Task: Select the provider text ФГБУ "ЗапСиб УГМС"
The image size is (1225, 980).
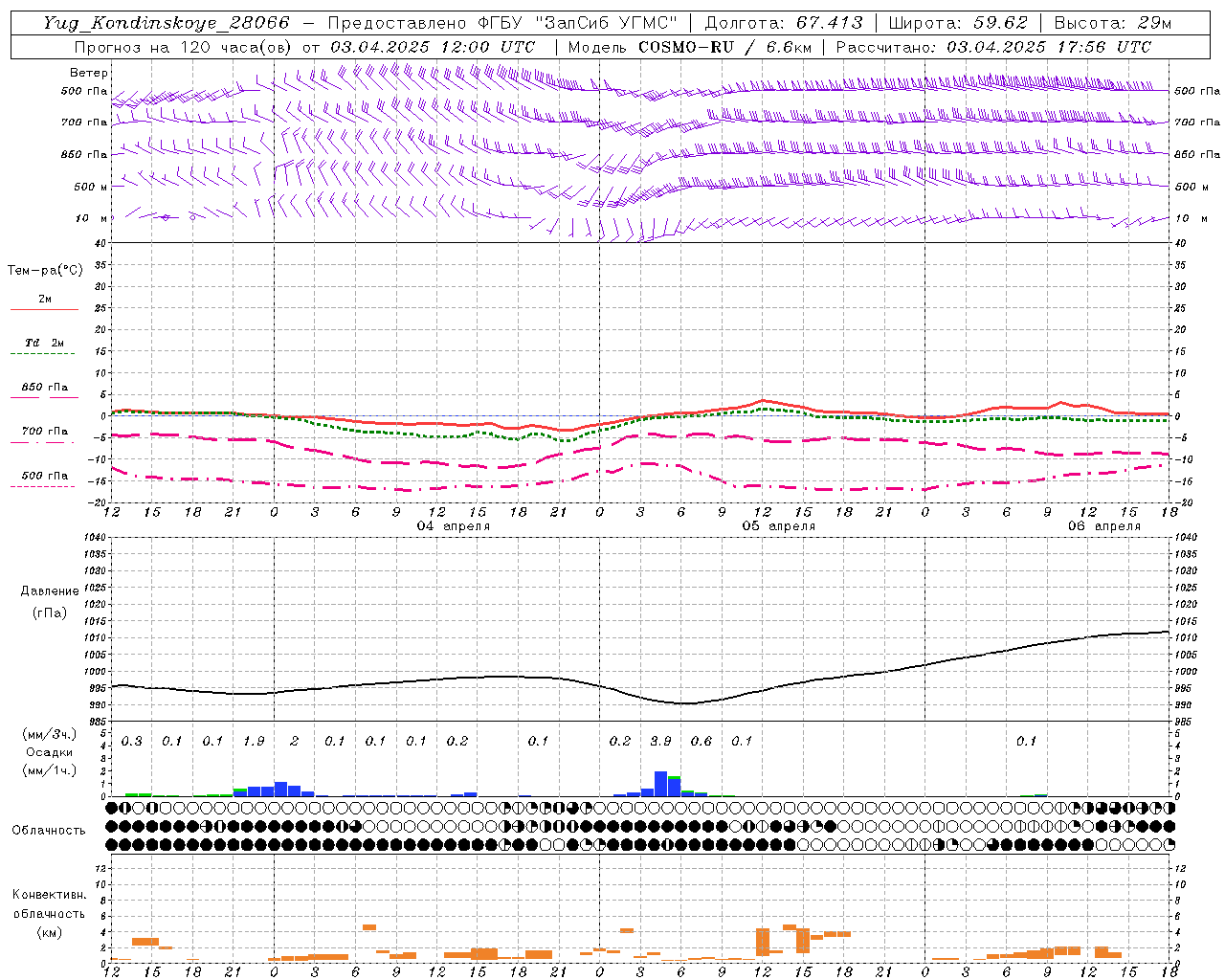Action: [x=576, y=23]
